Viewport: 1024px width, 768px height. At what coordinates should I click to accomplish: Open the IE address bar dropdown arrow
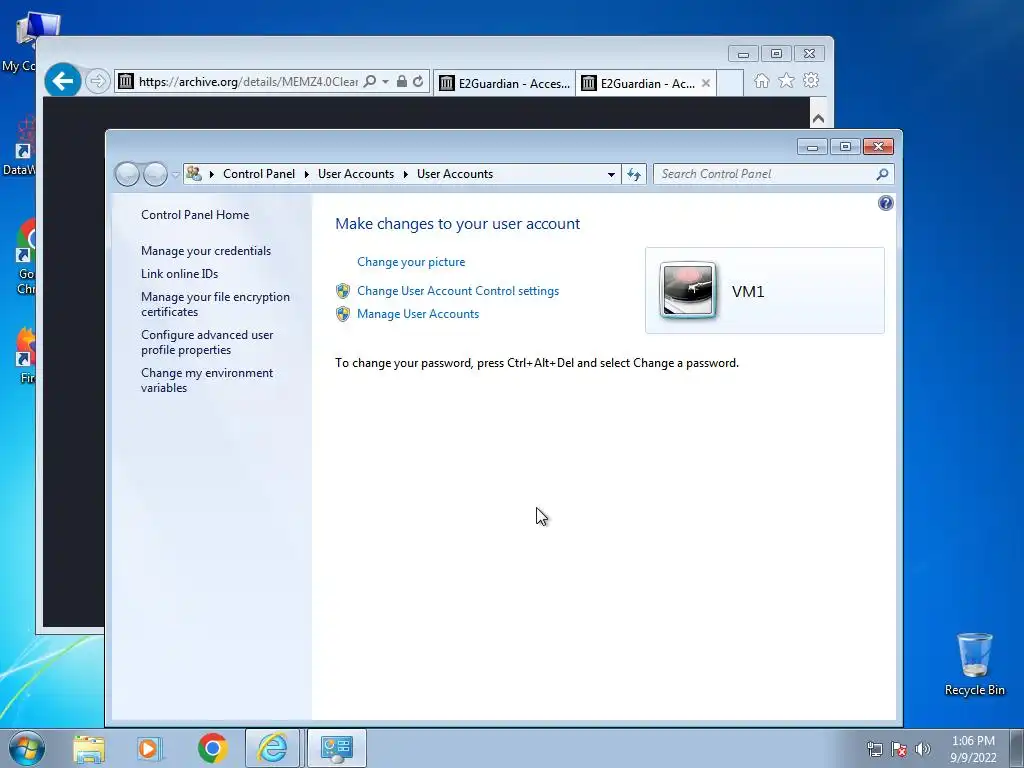pos(385,82)
